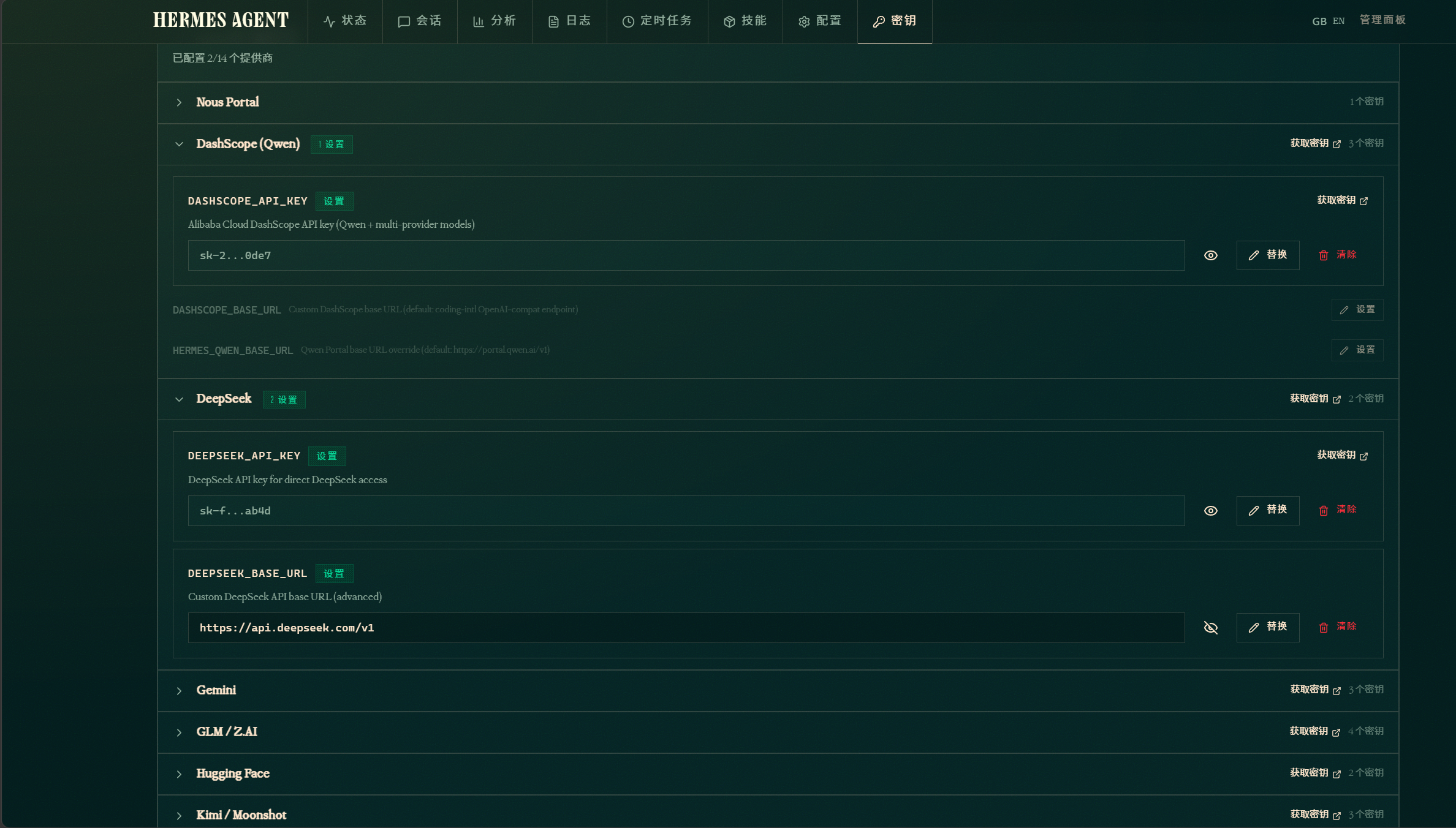1456x828 pixels.
Task: Open the 定时任务 scheduled tasks tab
Action: click(657, 21)
